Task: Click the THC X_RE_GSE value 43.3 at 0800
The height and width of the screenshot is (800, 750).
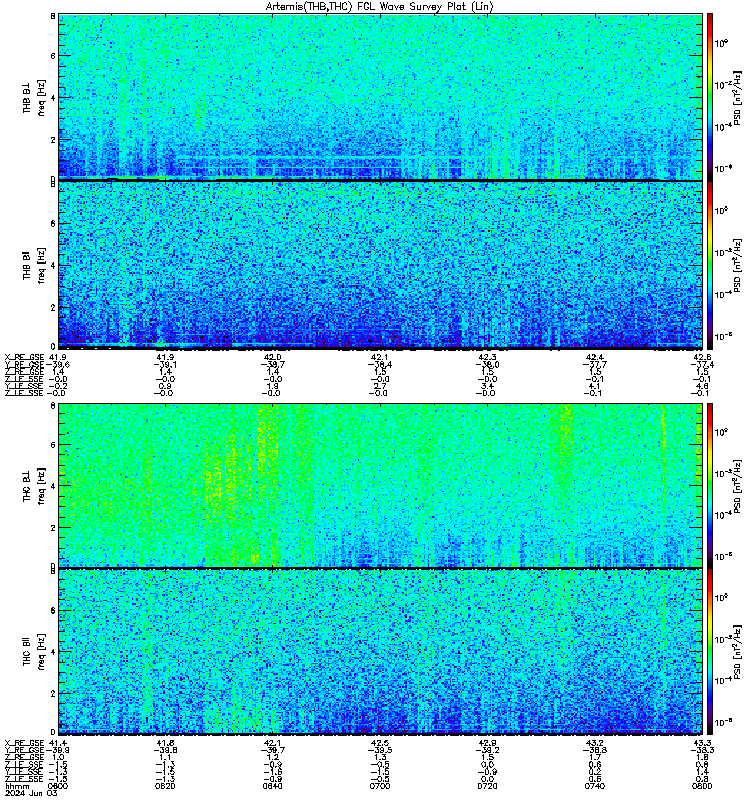Action: click(702, 743)
